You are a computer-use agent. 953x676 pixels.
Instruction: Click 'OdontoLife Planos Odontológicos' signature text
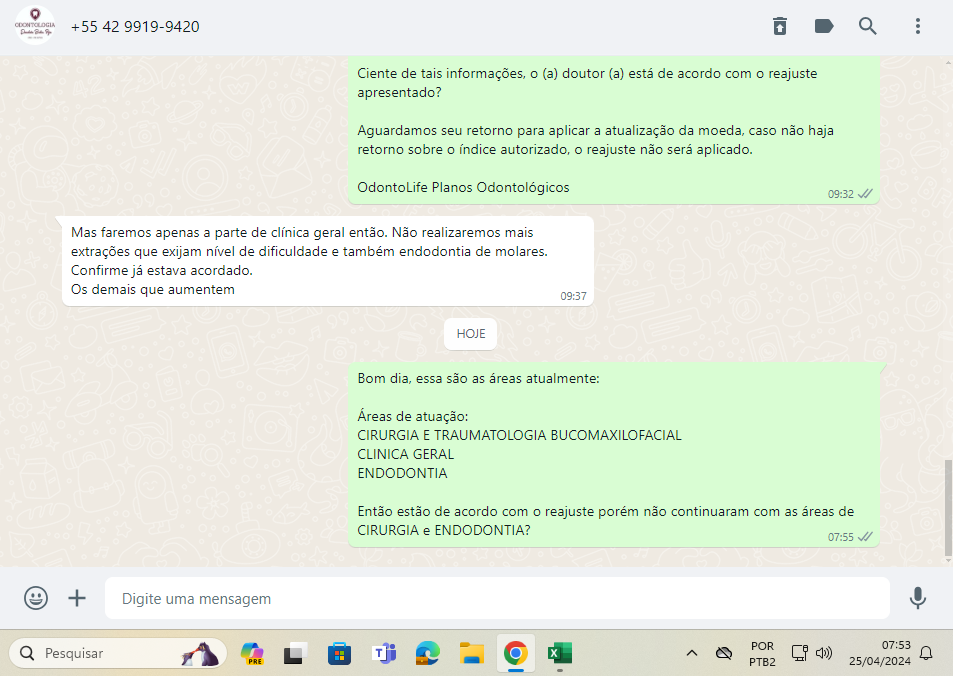[463, 187]
